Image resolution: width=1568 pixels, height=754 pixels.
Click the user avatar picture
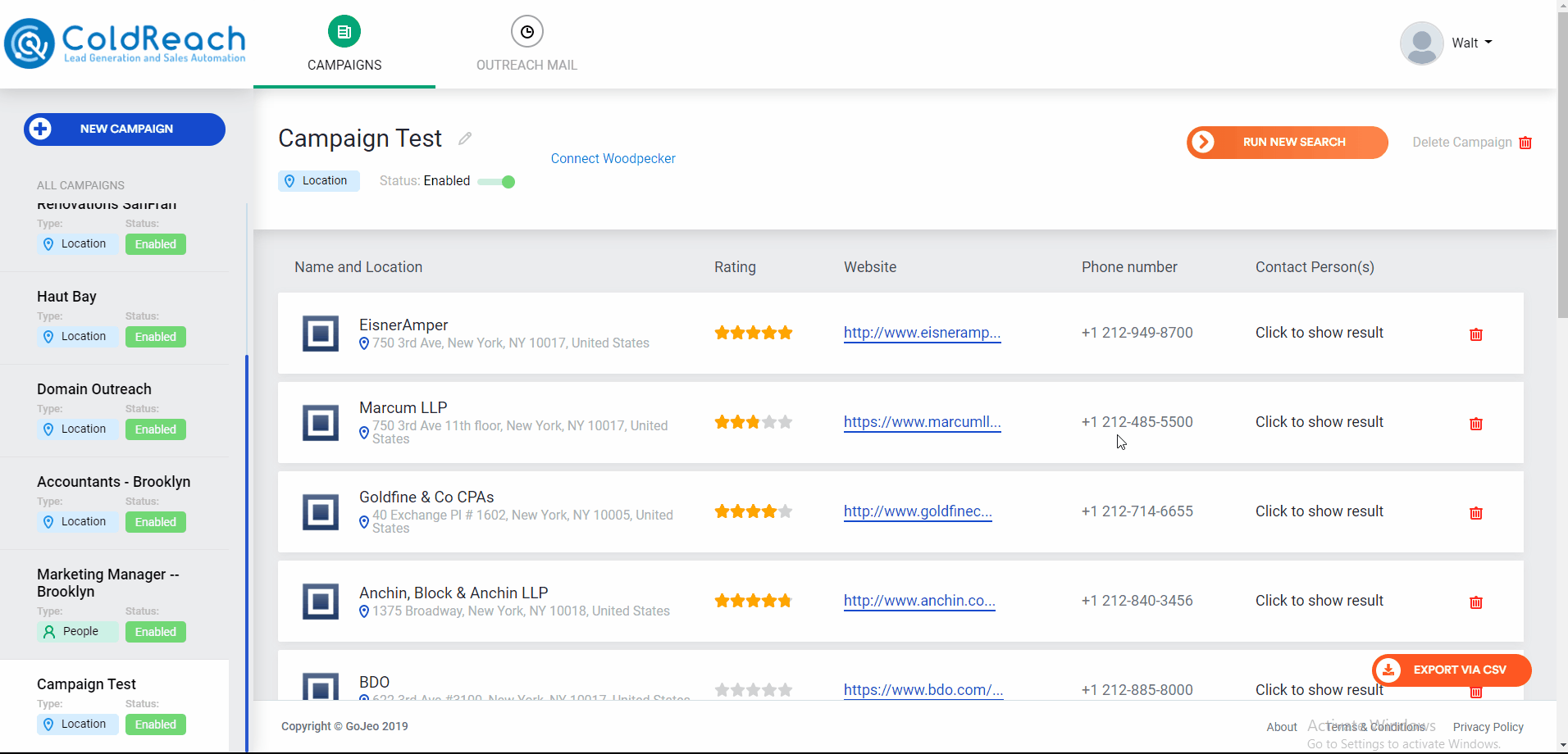point(1422,43)
